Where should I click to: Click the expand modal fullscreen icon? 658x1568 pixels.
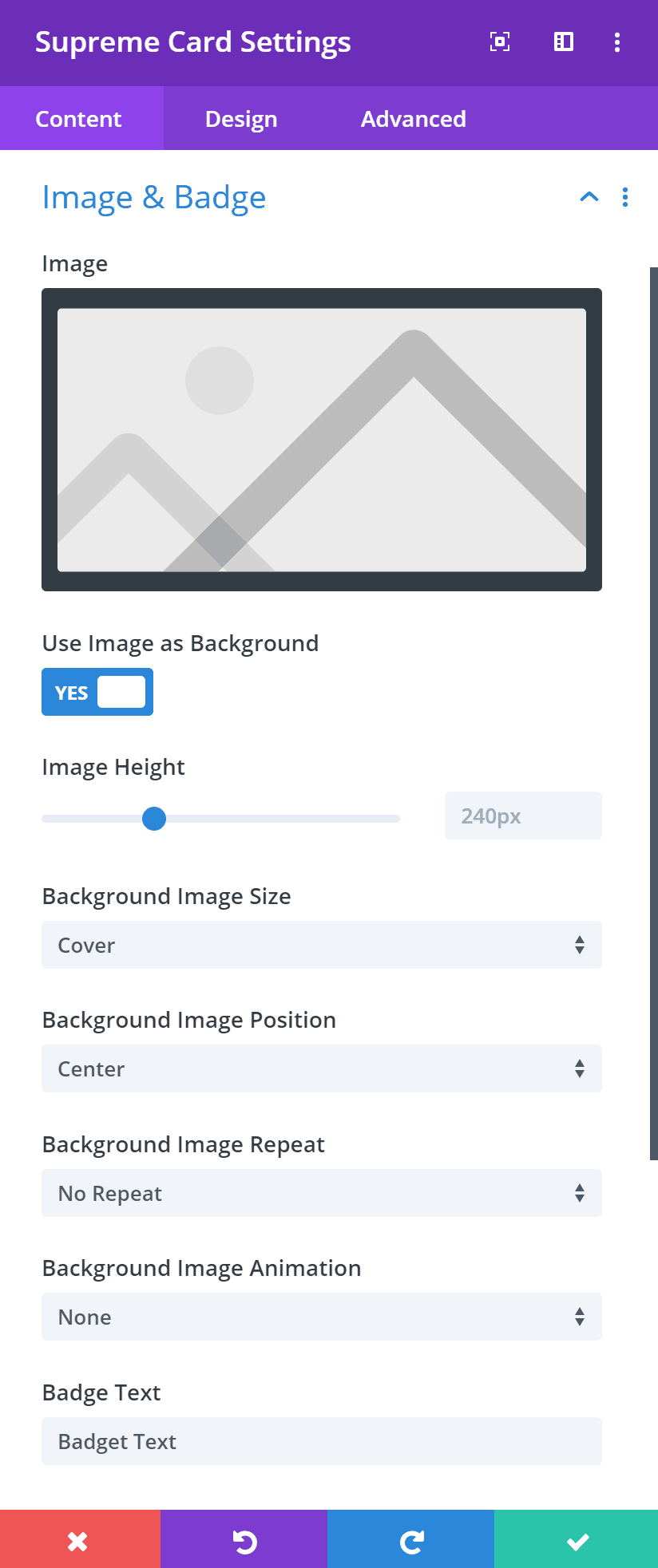pos(500,41)
